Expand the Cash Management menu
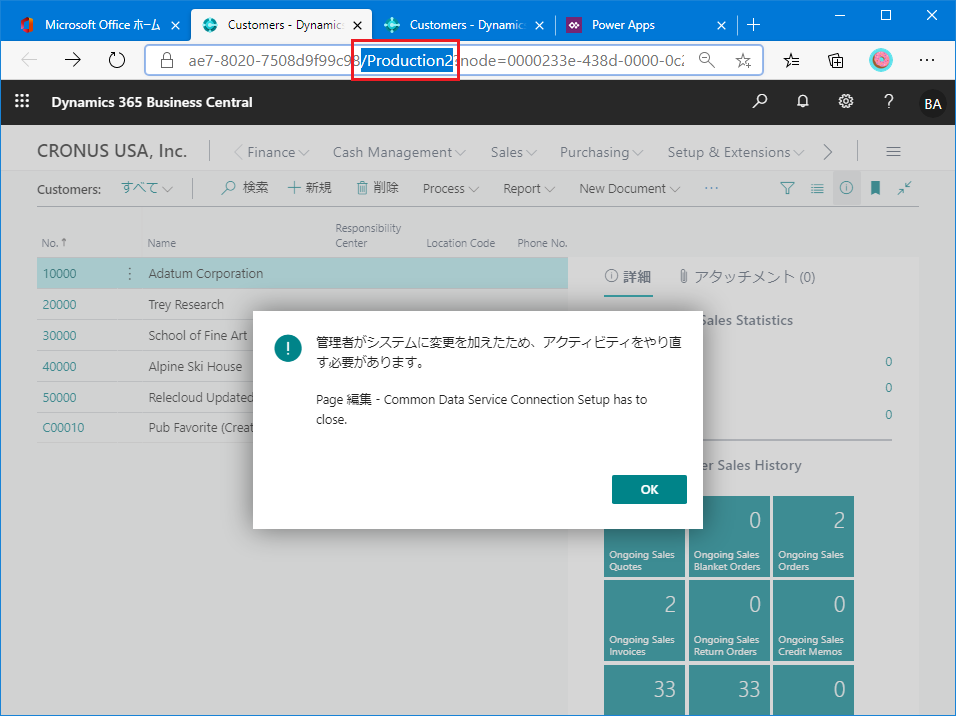Image resolution: width=956 pixels, height=716 pixels. pos(399,152)
